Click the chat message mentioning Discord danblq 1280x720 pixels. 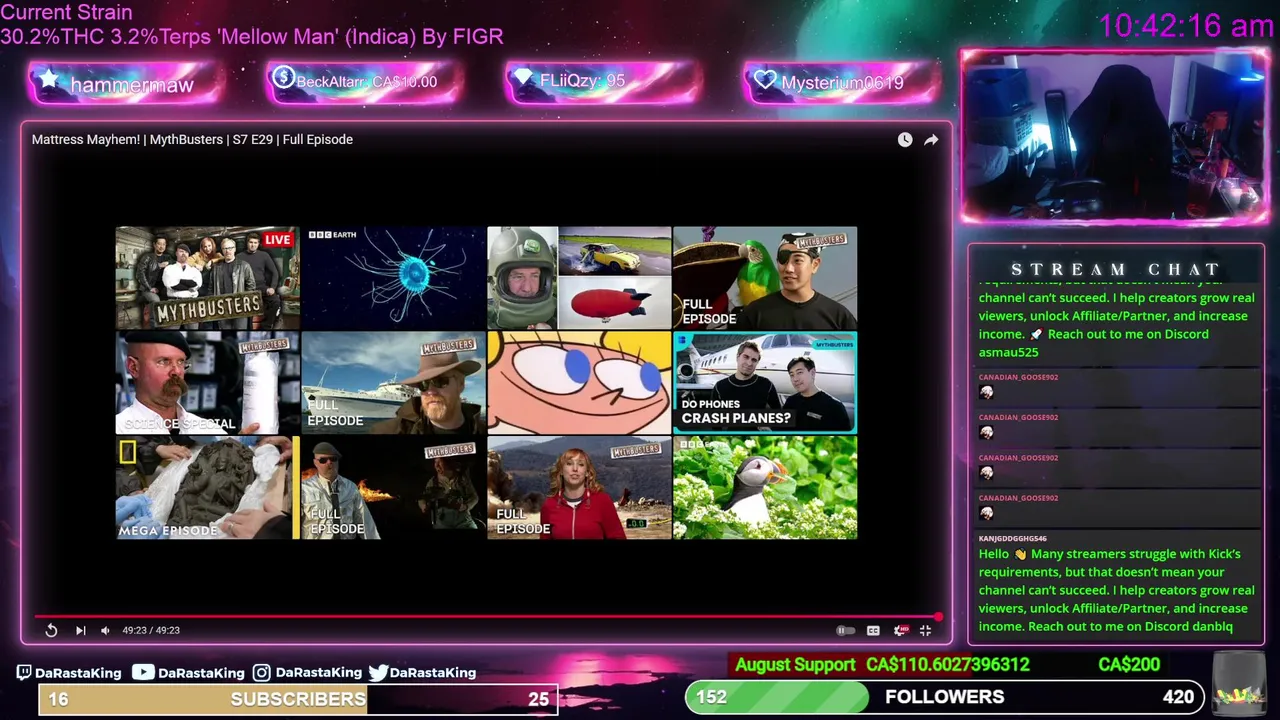tap(1116, 590)
